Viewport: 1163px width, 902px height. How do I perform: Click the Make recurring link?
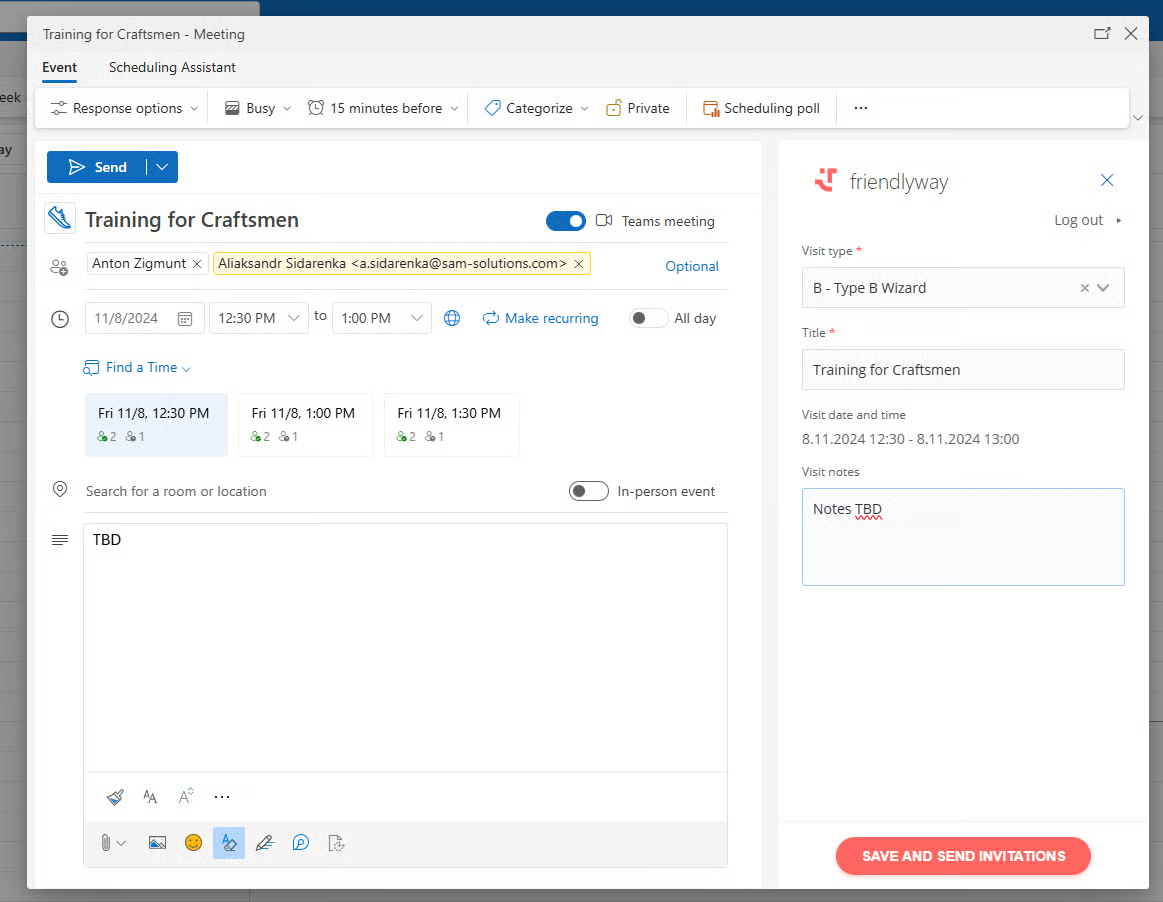(x=541, y=318)
